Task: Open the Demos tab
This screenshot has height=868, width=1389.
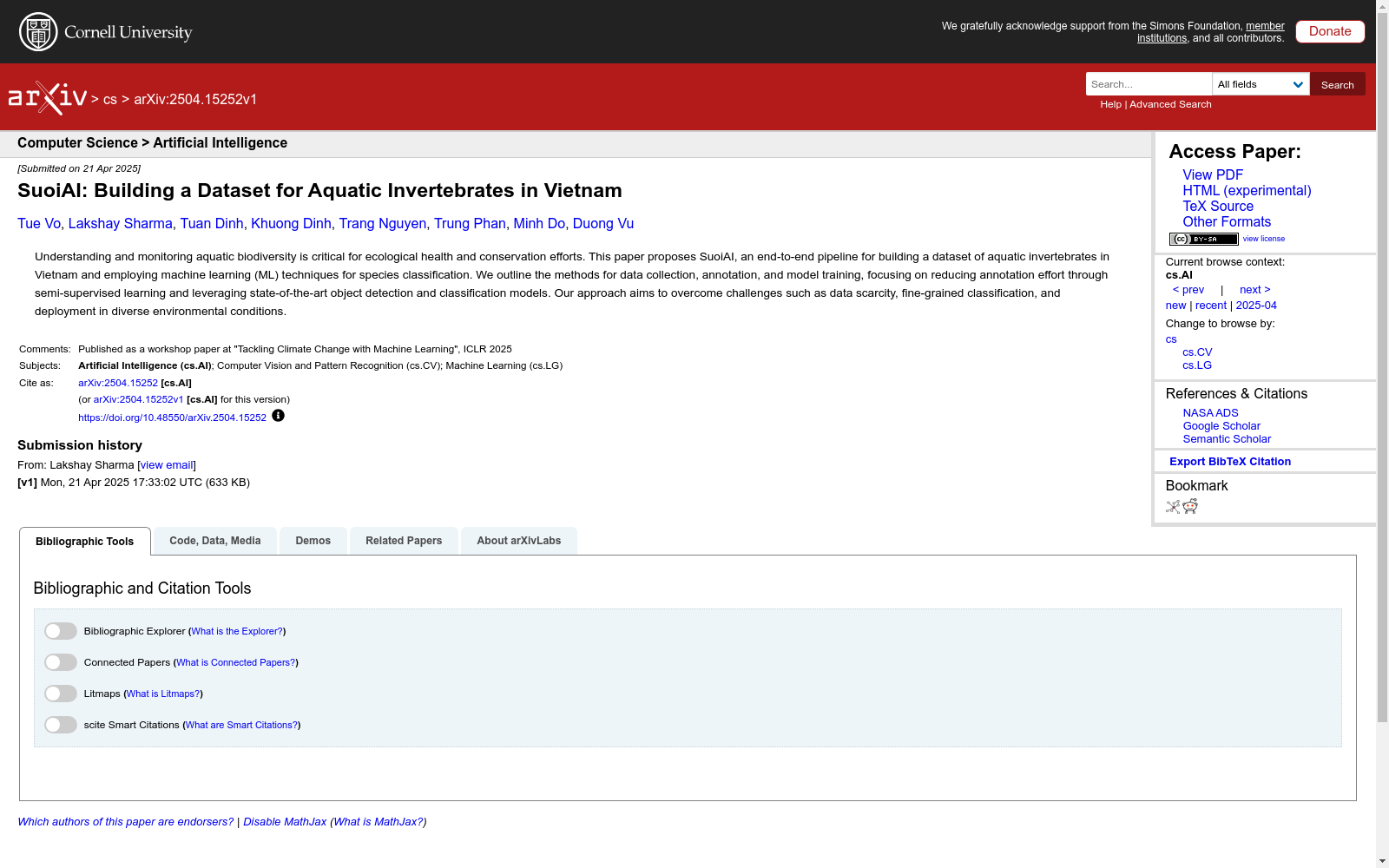Action: coord(313,541)
